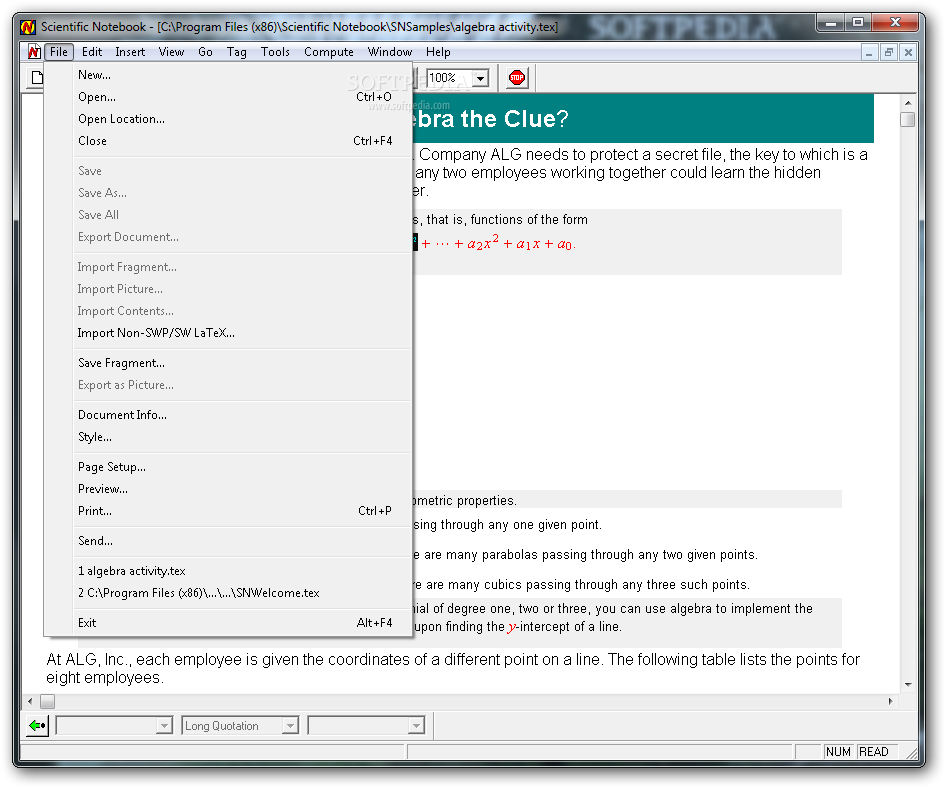
Task: Open the Edit menu
Action: (x=92, y=52)
